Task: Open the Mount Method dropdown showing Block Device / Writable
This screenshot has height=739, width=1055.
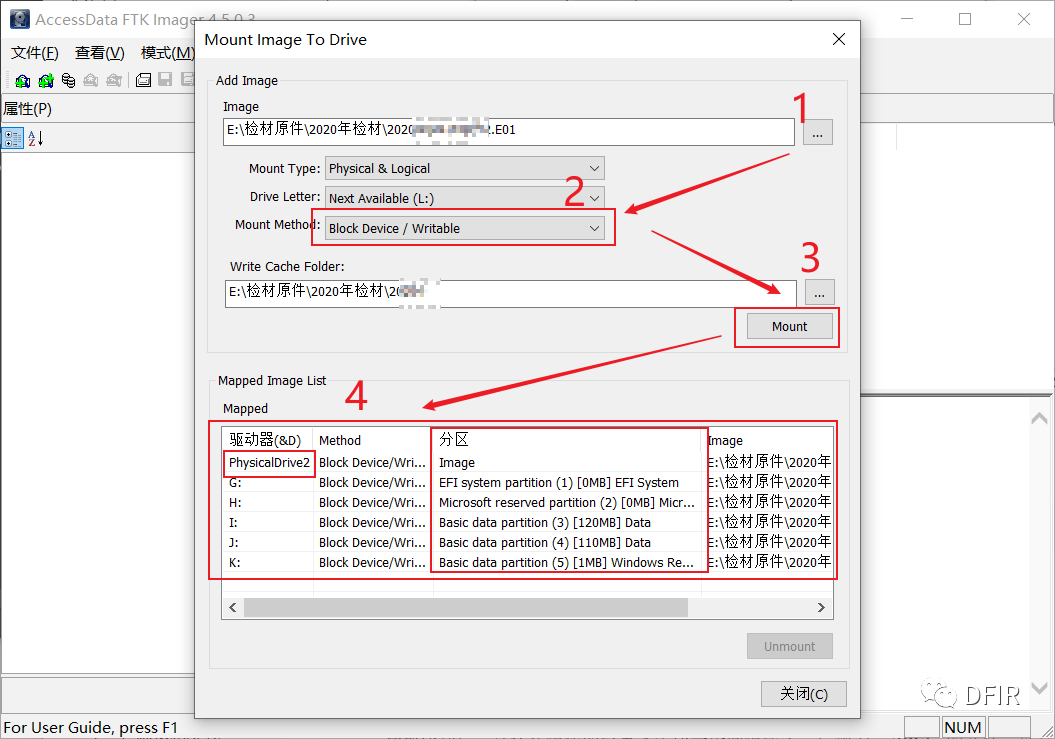Action: (465, 228)
